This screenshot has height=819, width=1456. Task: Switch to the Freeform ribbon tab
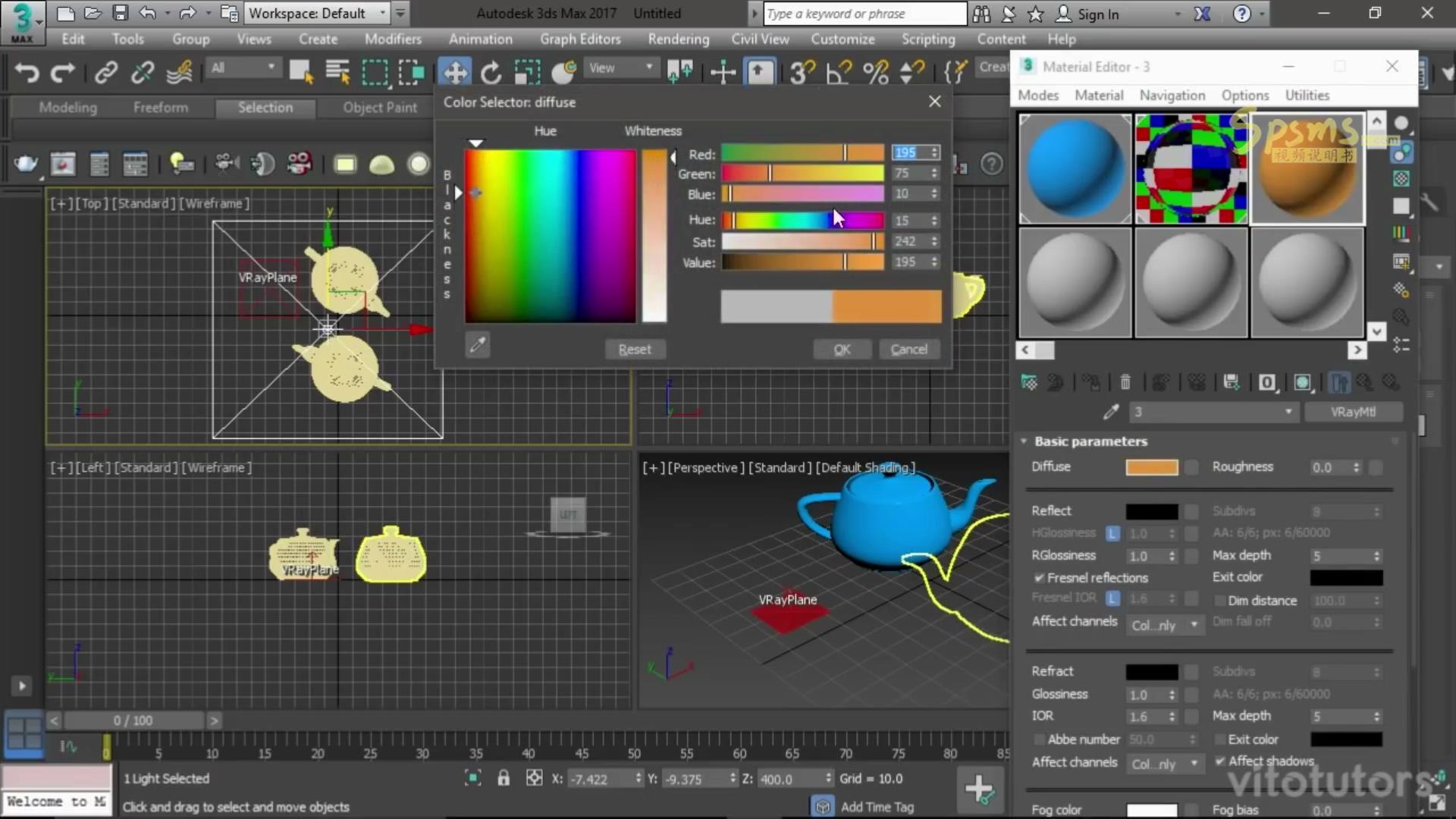(x=161, y=108)
